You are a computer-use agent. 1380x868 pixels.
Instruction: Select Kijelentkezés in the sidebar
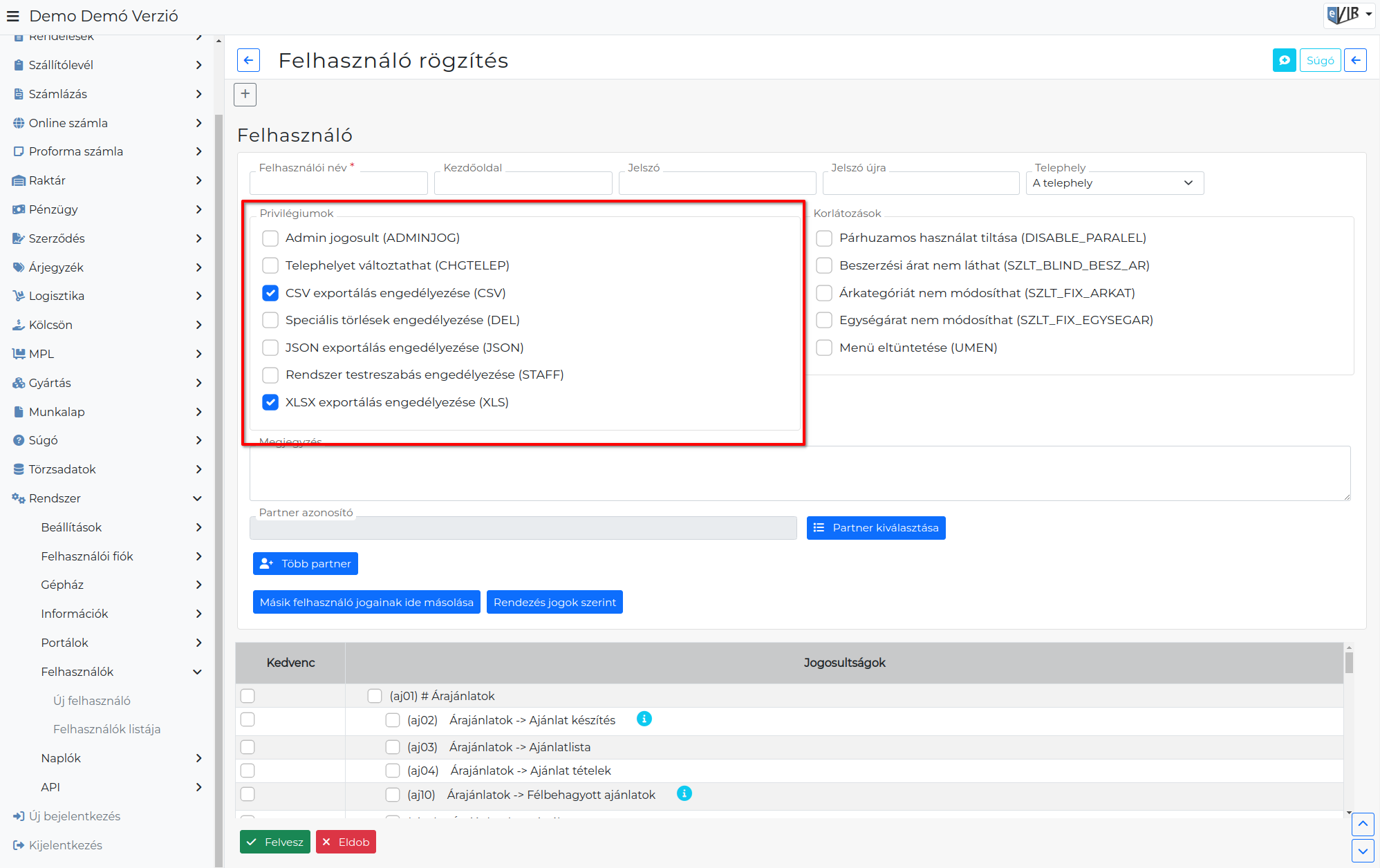click(65, 845)
